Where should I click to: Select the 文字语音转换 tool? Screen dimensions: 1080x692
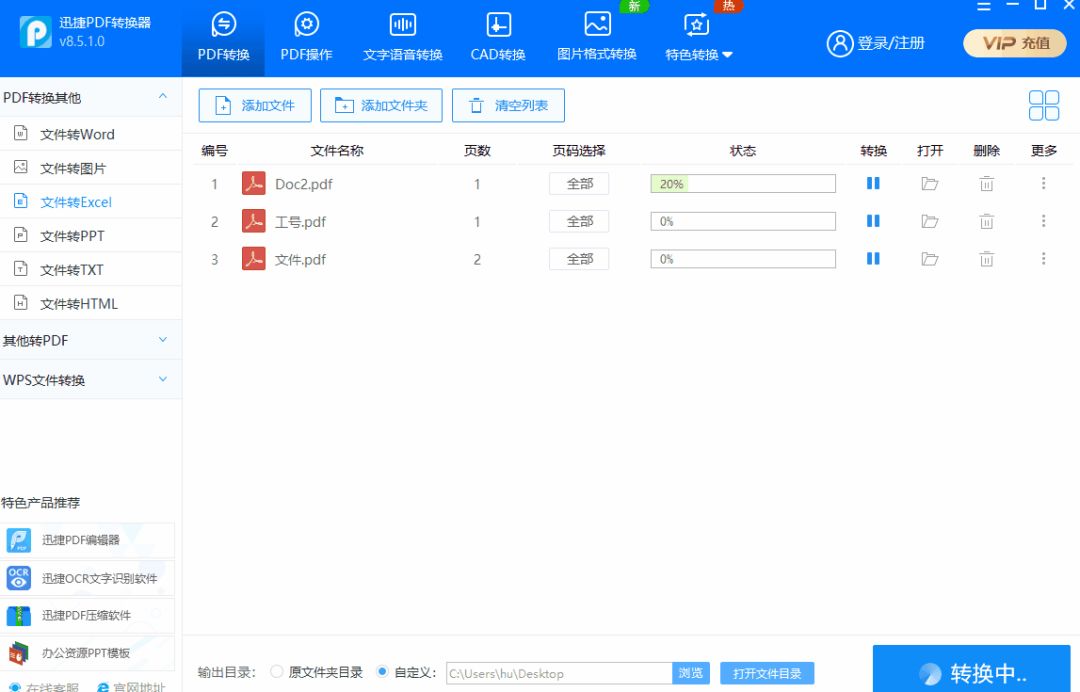(x=401, y=32)
